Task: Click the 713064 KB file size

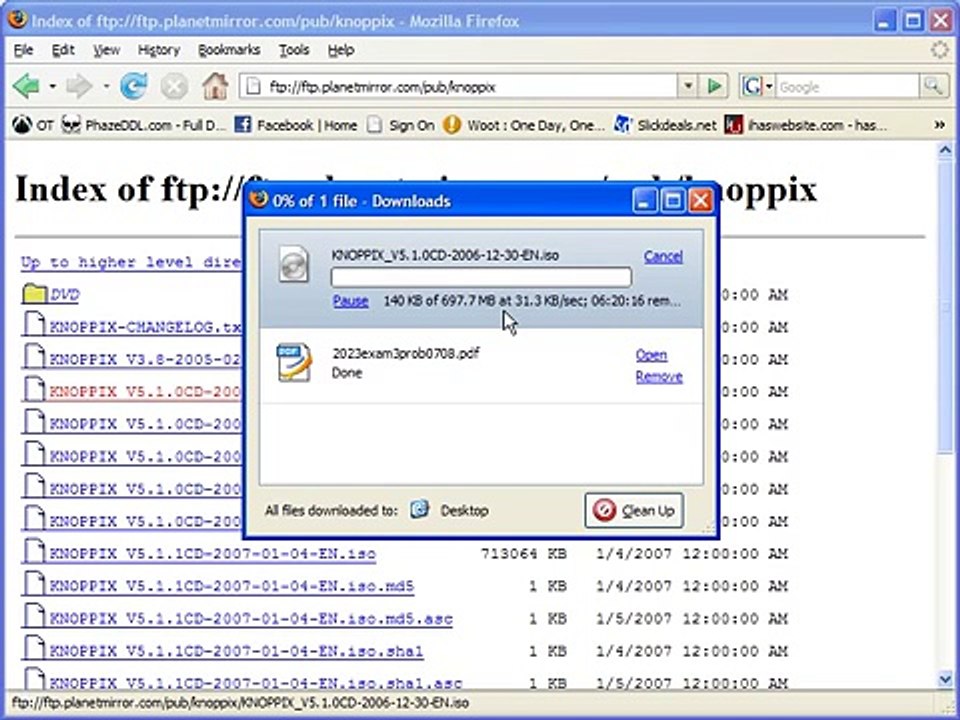Action: click(523, 554)
